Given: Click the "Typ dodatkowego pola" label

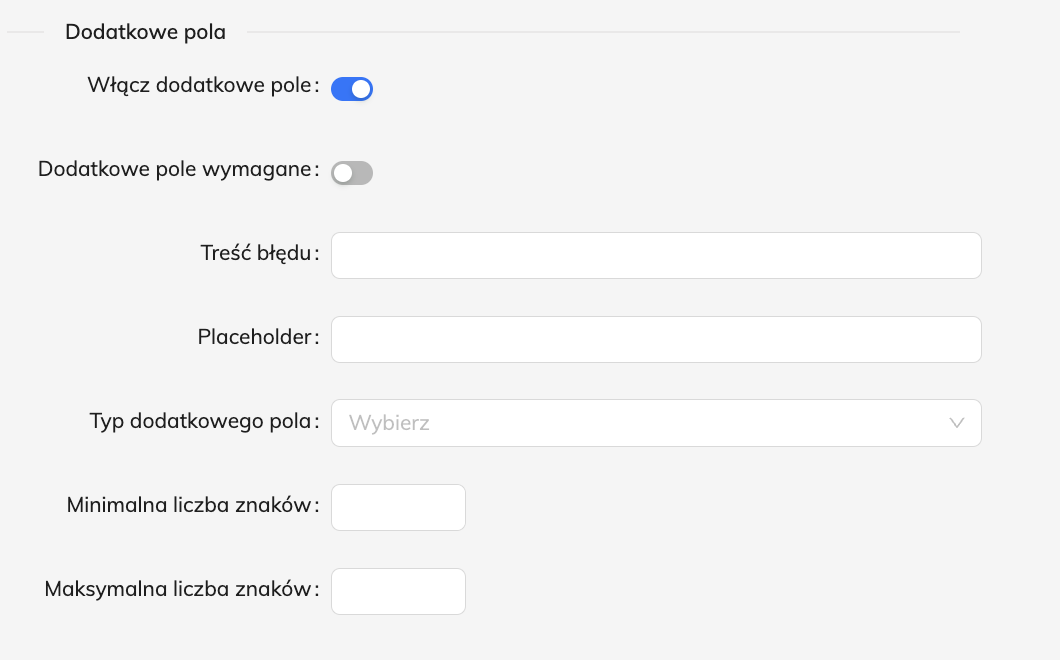Looking at the screenshot, I should [201, 420].
